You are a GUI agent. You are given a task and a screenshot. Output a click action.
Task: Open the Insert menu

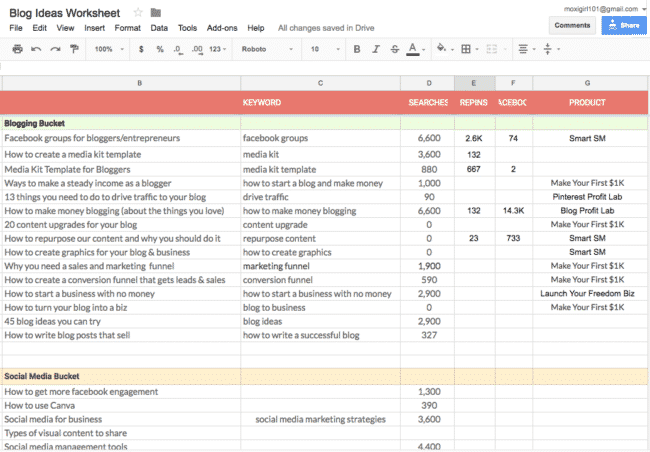click(x=95, y=28)
